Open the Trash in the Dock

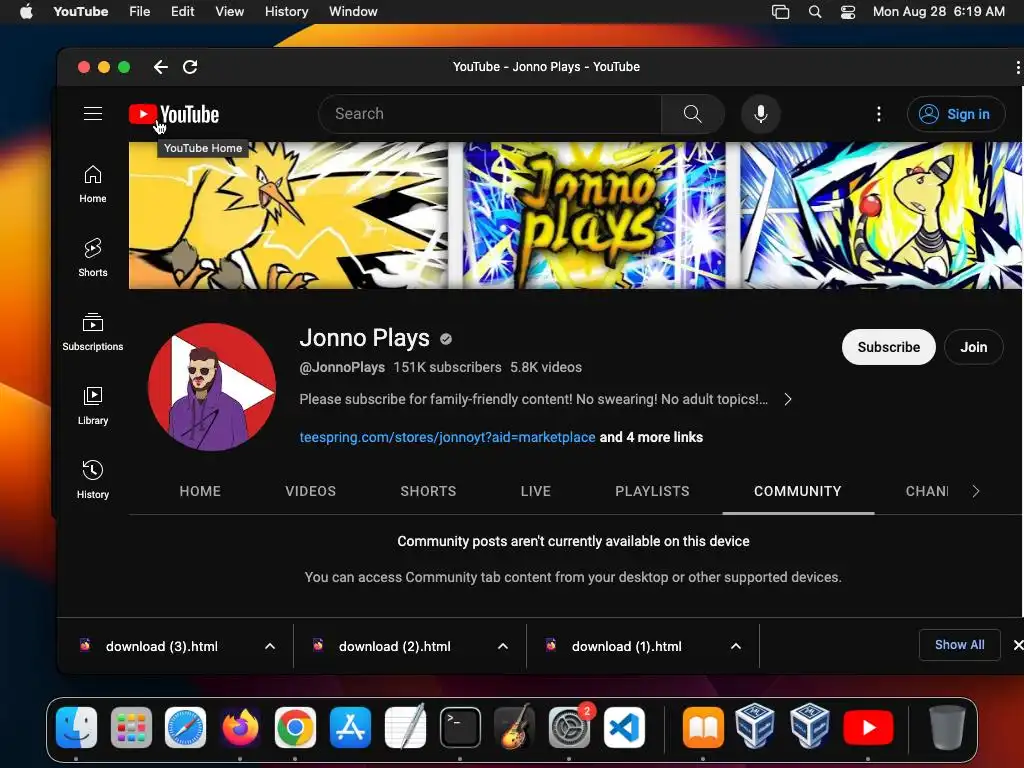coord(947,727)
